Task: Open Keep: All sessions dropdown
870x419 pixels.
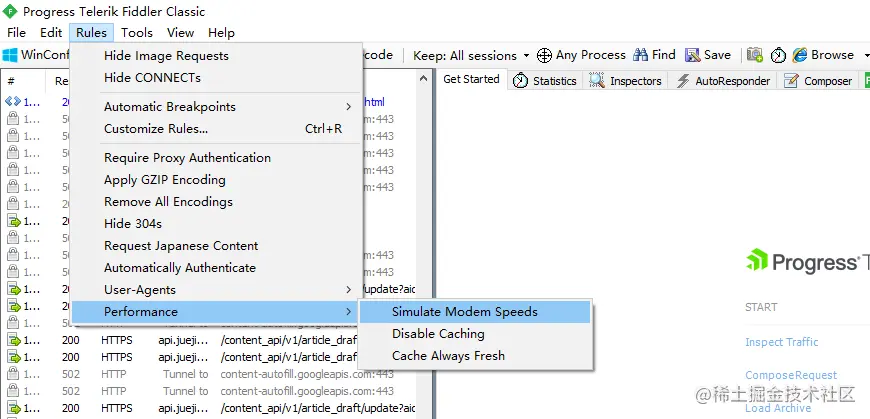Action: (x=464, y=55)
